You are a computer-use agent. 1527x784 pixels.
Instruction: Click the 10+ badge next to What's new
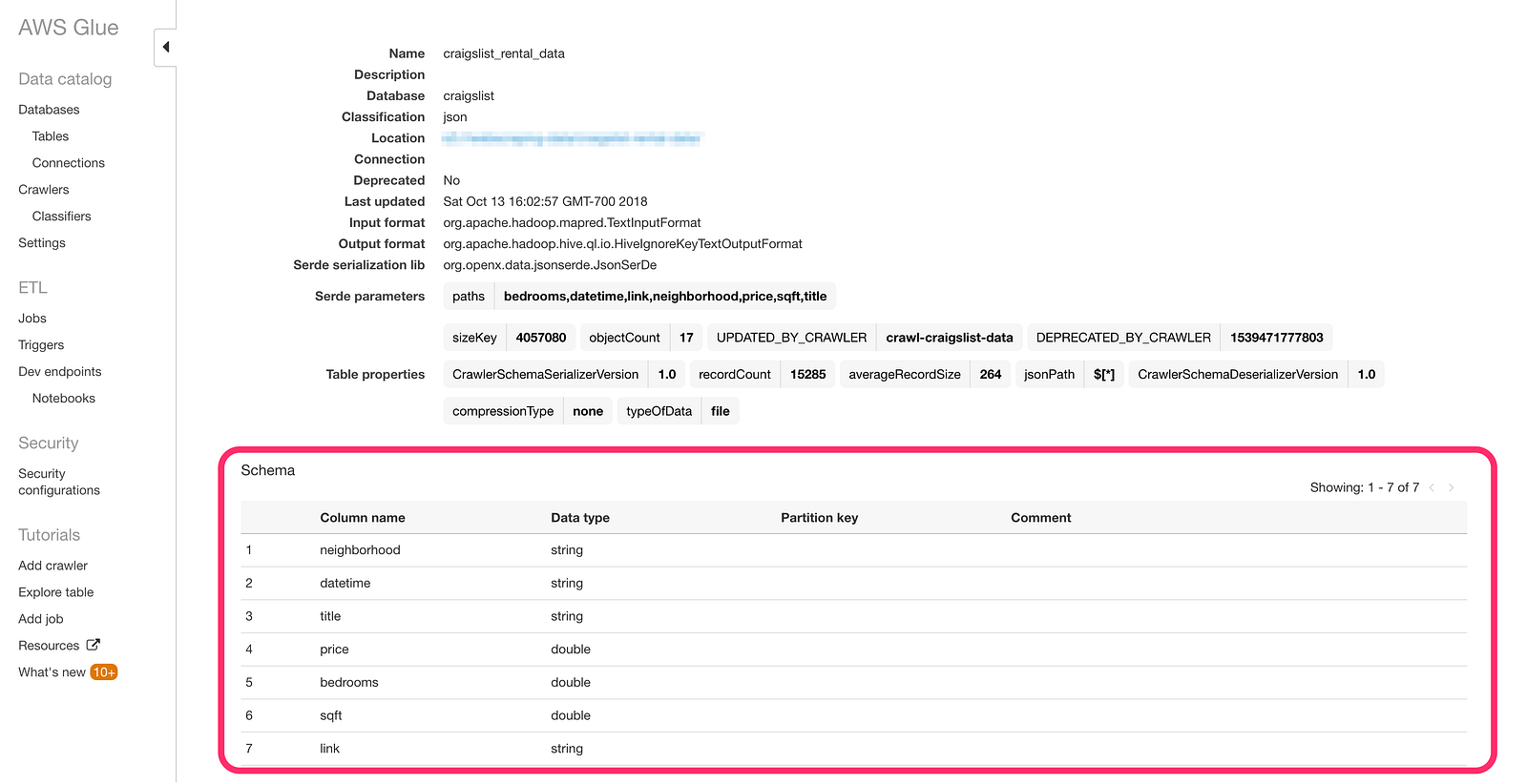click(x=104, y=672)
